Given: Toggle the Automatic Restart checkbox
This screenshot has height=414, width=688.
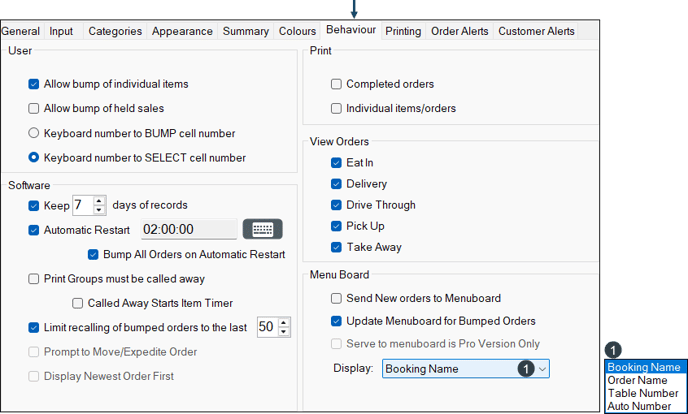Looking at the screenshot, I should point(34,230).
